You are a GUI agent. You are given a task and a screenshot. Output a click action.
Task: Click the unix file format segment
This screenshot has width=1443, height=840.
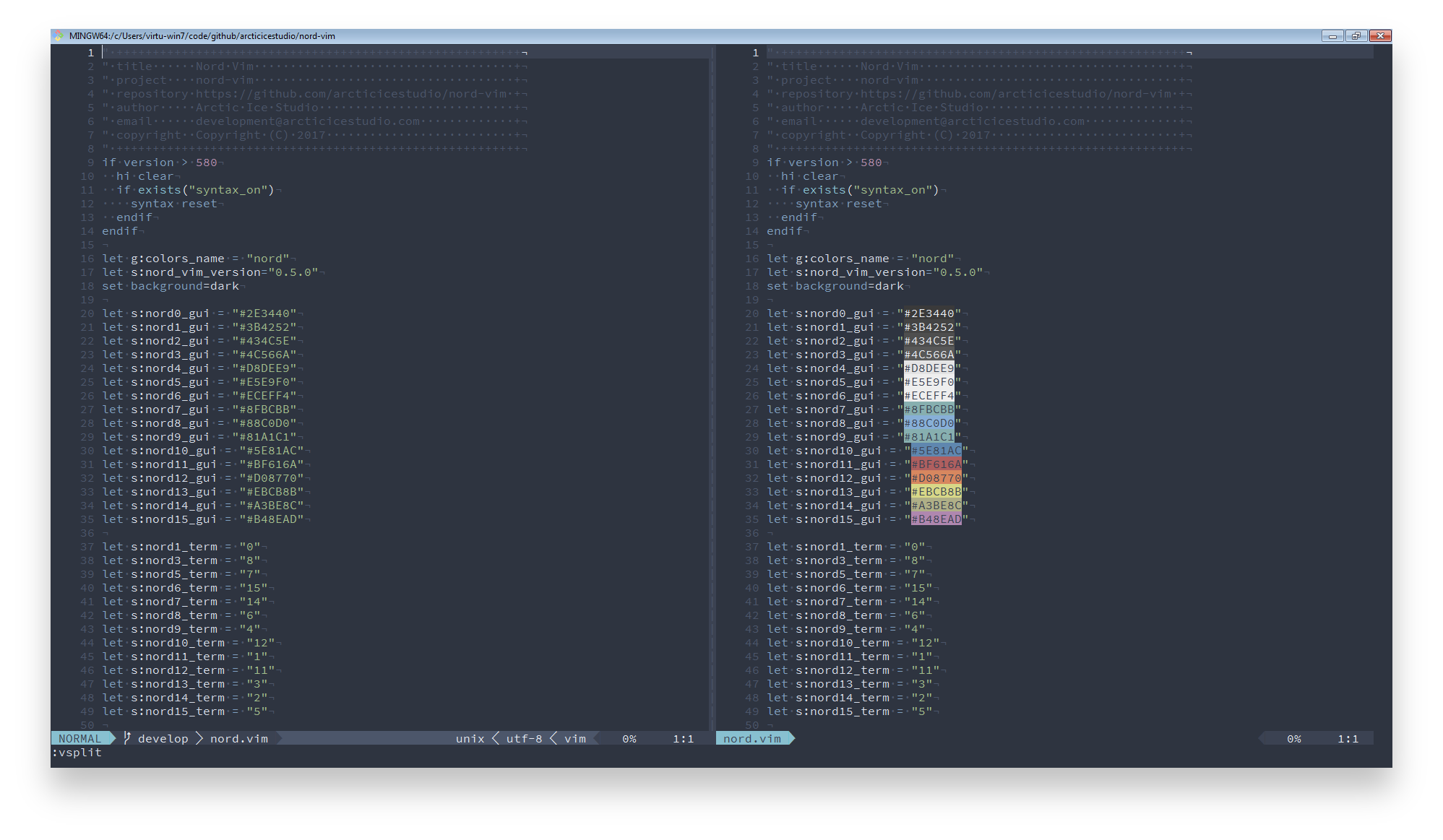point(470,738)
